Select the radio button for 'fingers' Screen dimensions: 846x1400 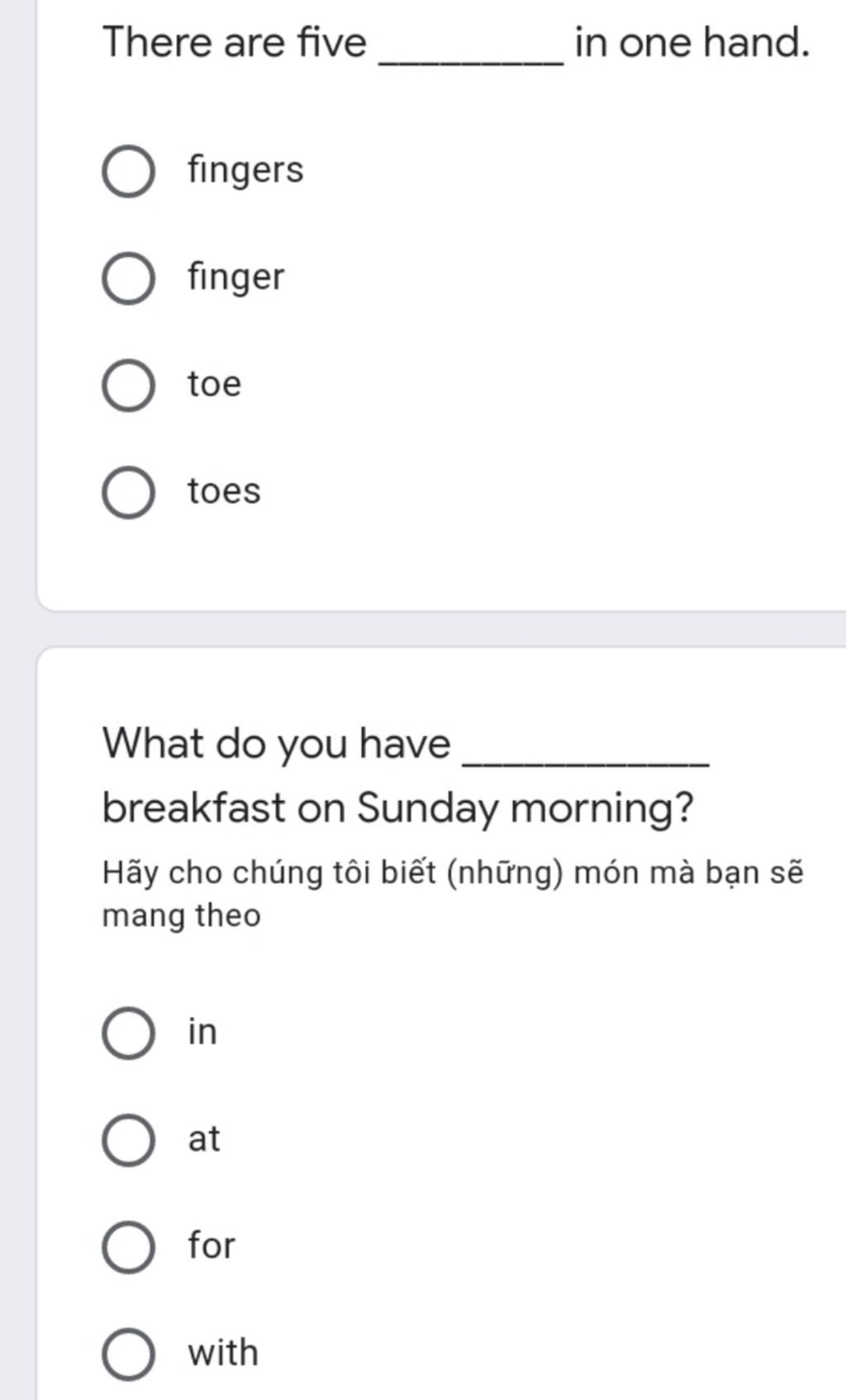click(128, 172)
